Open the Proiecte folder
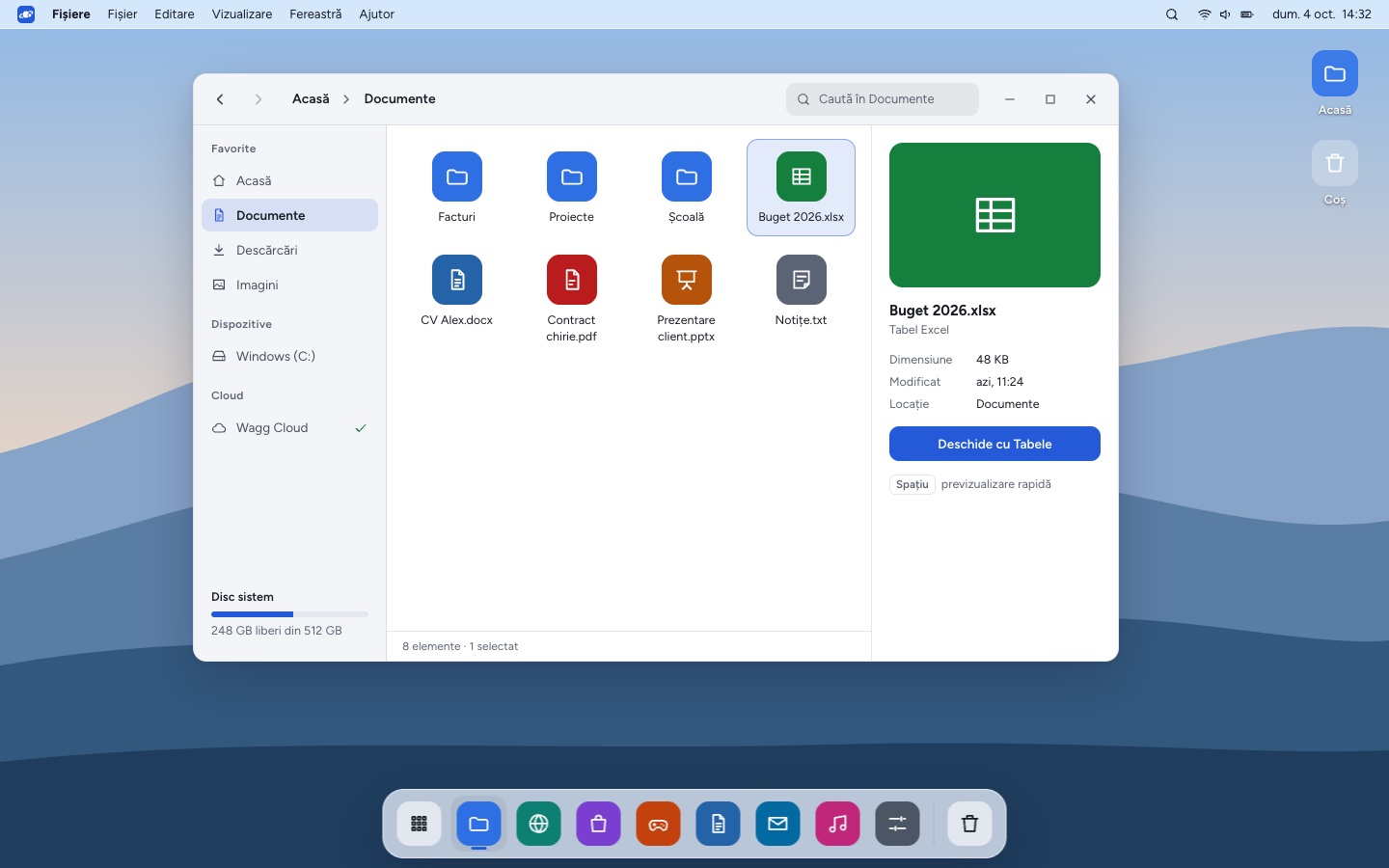This screenshot has width=1389, height=868. [571, 187]
